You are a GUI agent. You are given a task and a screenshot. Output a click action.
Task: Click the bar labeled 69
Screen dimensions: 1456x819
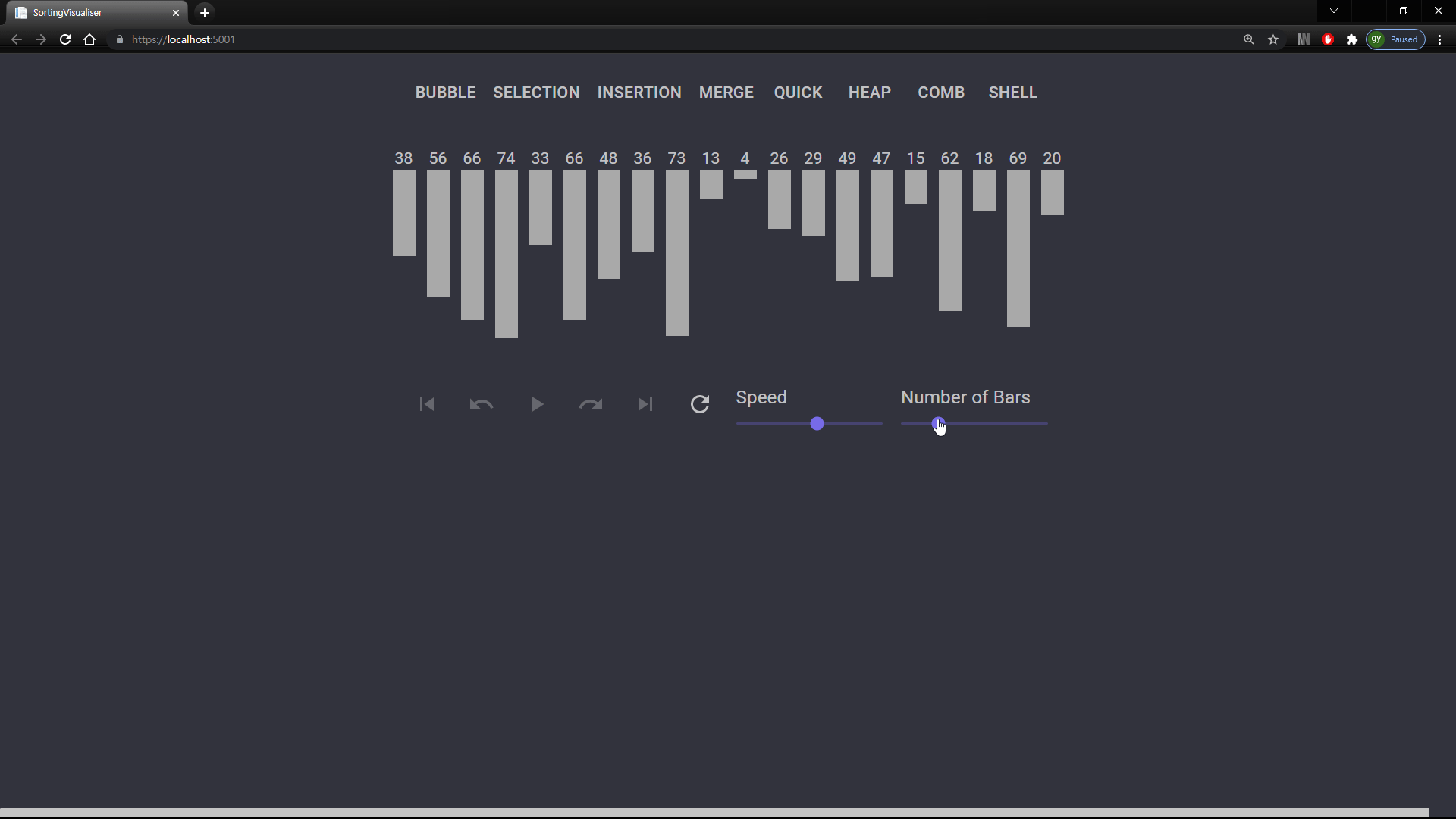pos(1018,248)
